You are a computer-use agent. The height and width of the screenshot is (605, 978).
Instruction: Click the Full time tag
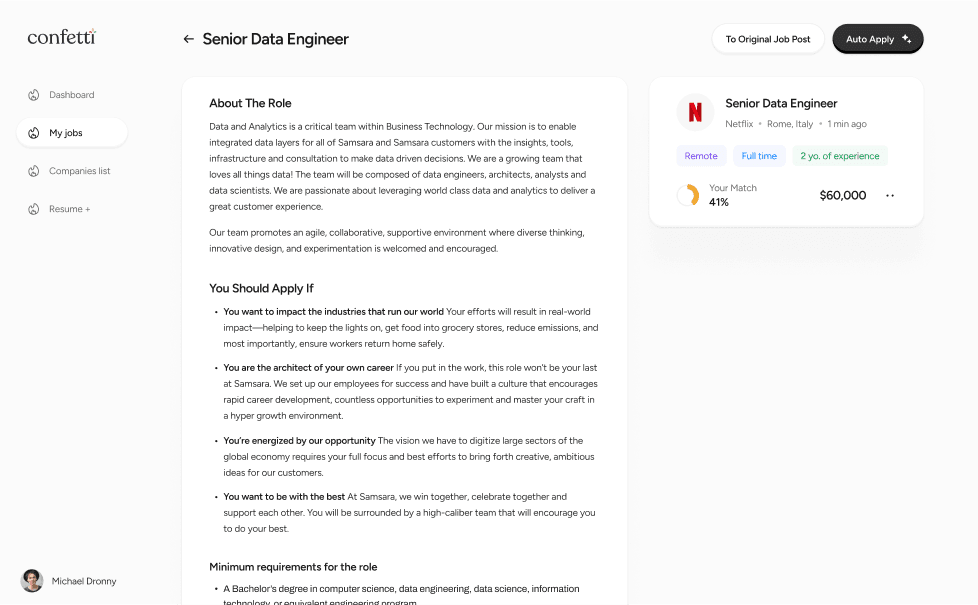click(x=759, y=156)
